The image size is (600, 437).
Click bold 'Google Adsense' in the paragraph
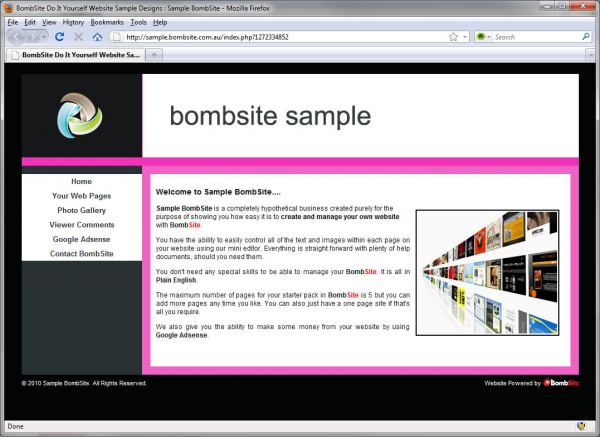(x=181, y=335)
